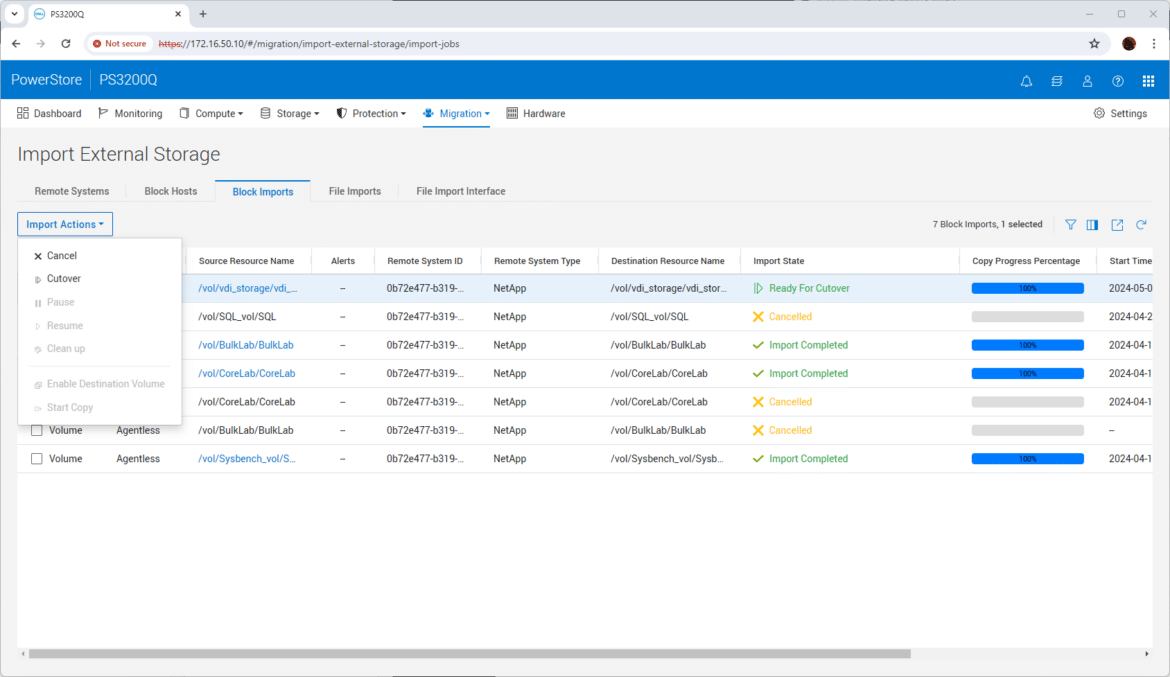The height and width of the screenshot is (677, 1170).
Task: Close the PS3200Q browser tab
Action: [178, 14]
